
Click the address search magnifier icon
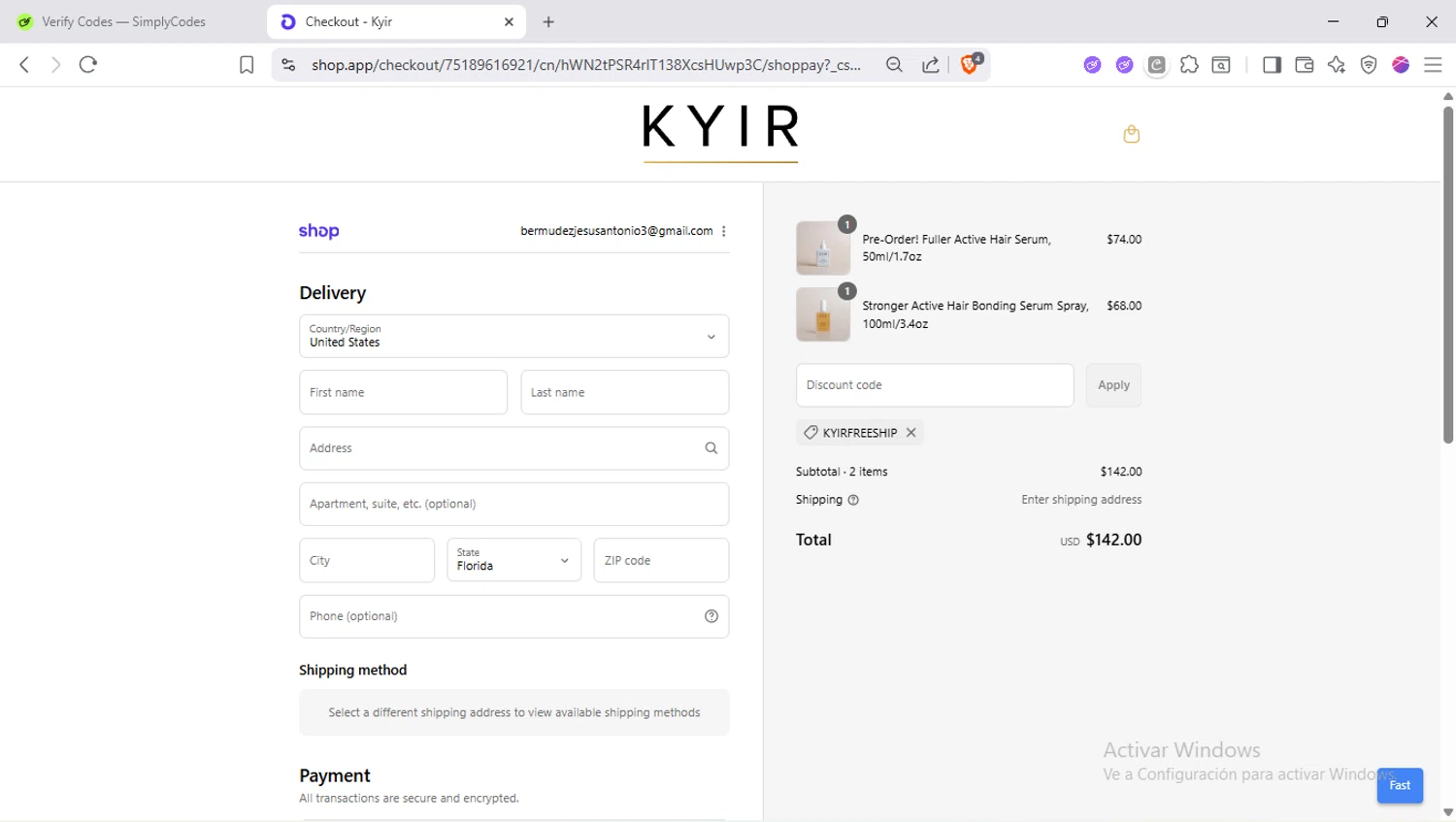[x=711, y=448]
